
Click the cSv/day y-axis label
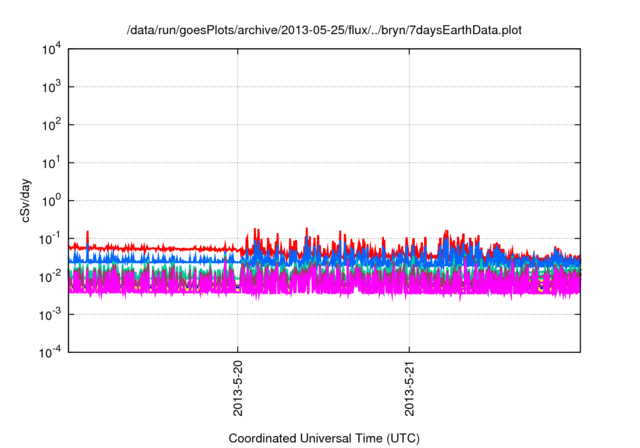coord(26,200)
